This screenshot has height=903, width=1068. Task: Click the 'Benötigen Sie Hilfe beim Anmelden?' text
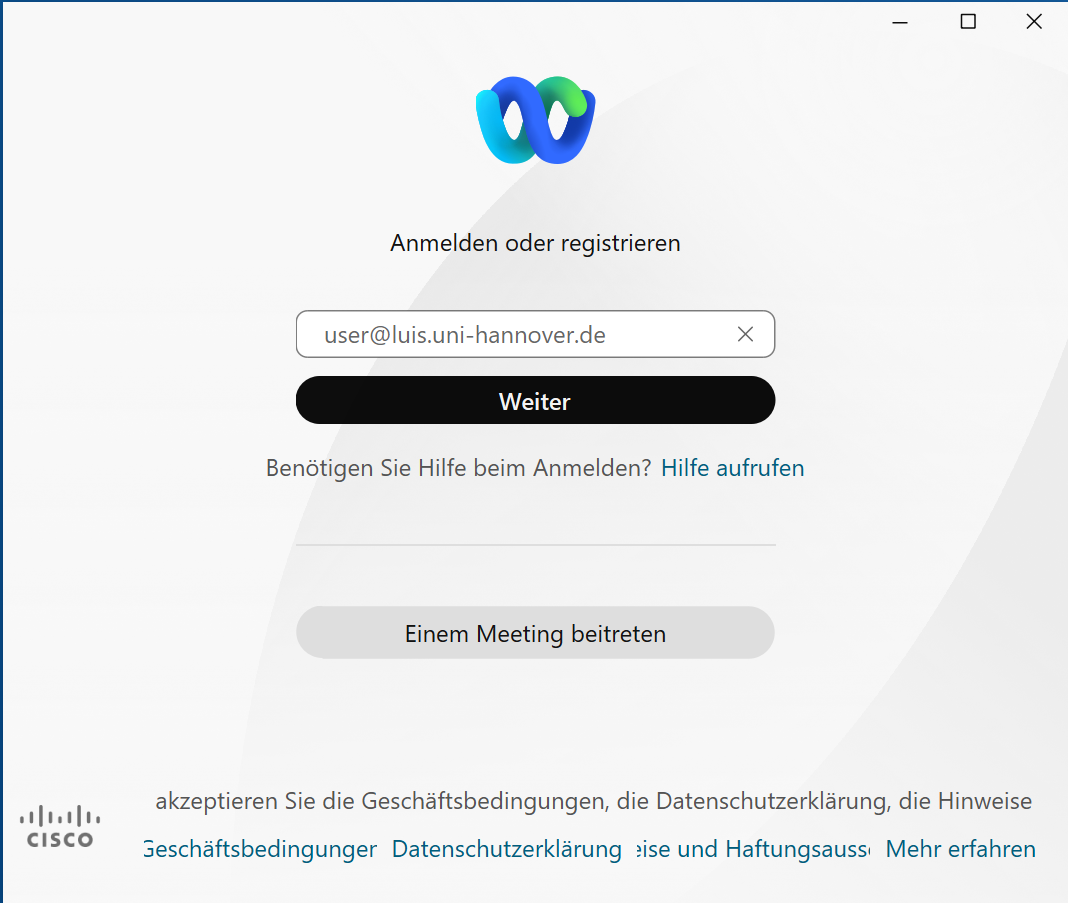click(x=458, y=468)
